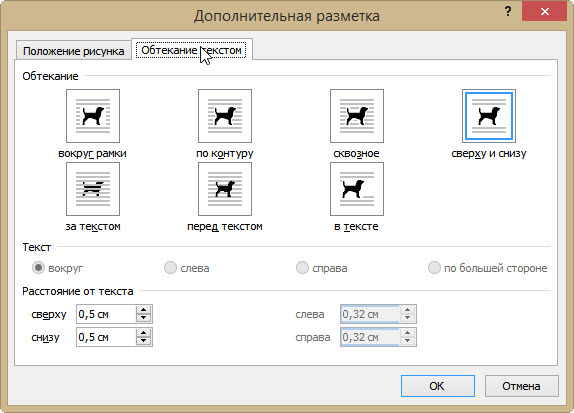Select the 'слева' text radio button
Screen dimensions: 574x413
pos(170,268)
